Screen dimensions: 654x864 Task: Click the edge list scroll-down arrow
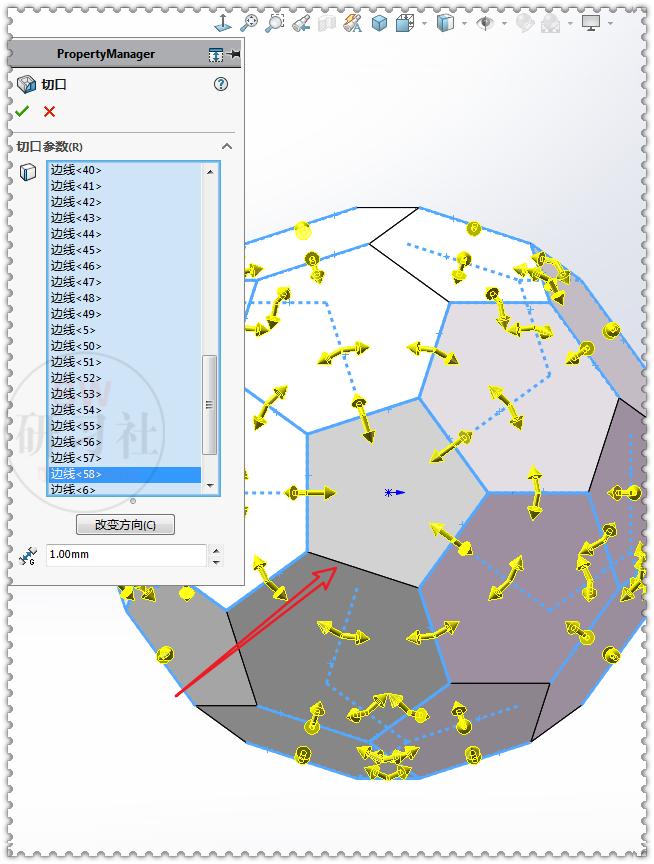coord(210,485)
